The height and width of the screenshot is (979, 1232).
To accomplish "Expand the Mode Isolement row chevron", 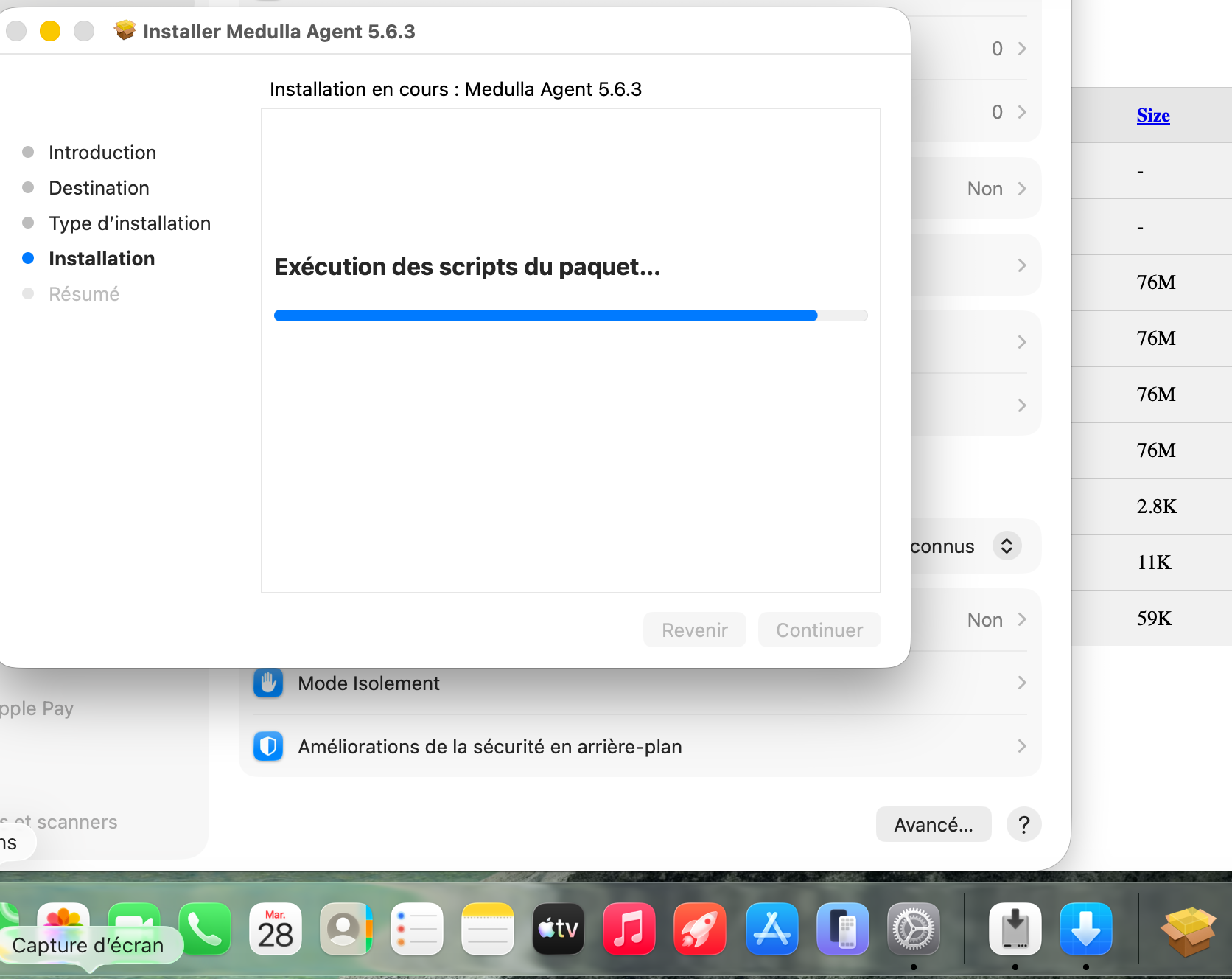I will (1022, 683).
